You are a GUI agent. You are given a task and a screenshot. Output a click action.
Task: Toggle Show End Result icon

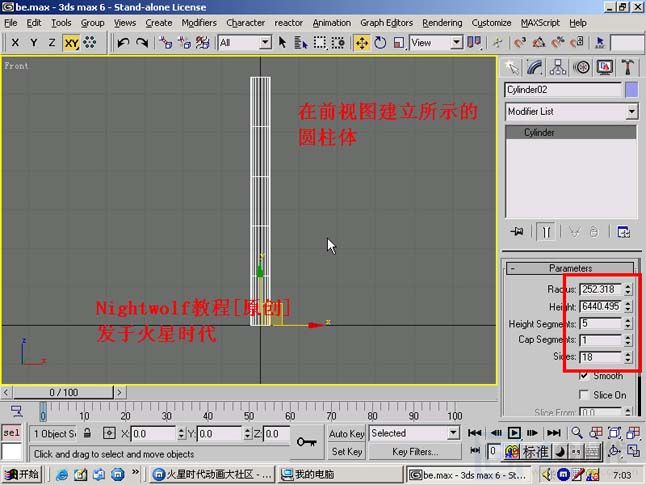pos(546,232)
